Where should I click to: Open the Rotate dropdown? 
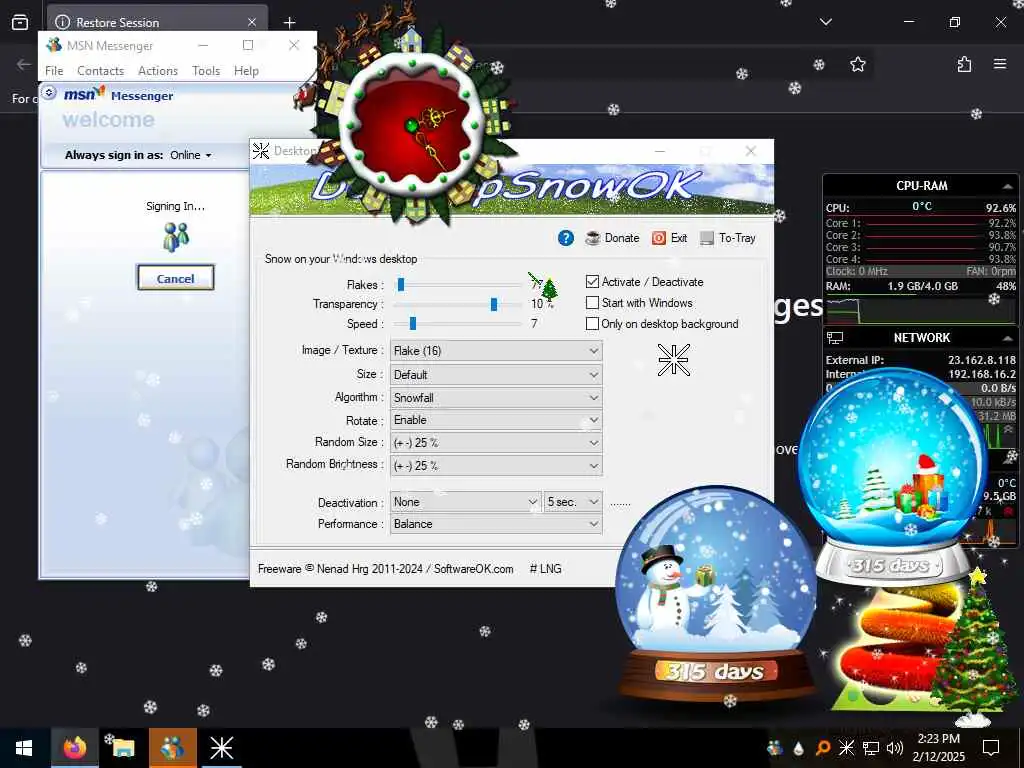point(496,420)
